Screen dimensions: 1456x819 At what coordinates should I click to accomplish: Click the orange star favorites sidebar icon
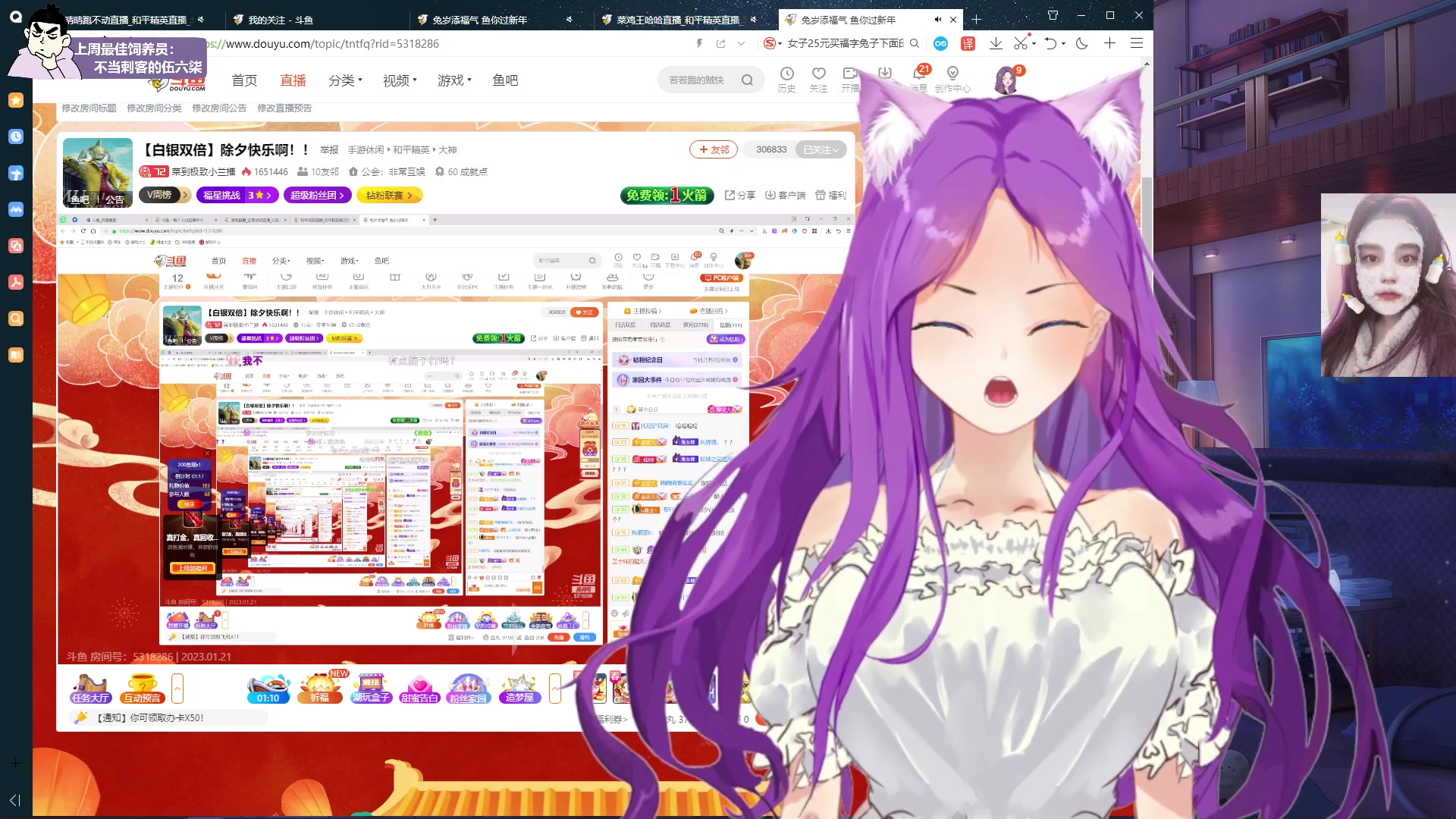point(16,100)
